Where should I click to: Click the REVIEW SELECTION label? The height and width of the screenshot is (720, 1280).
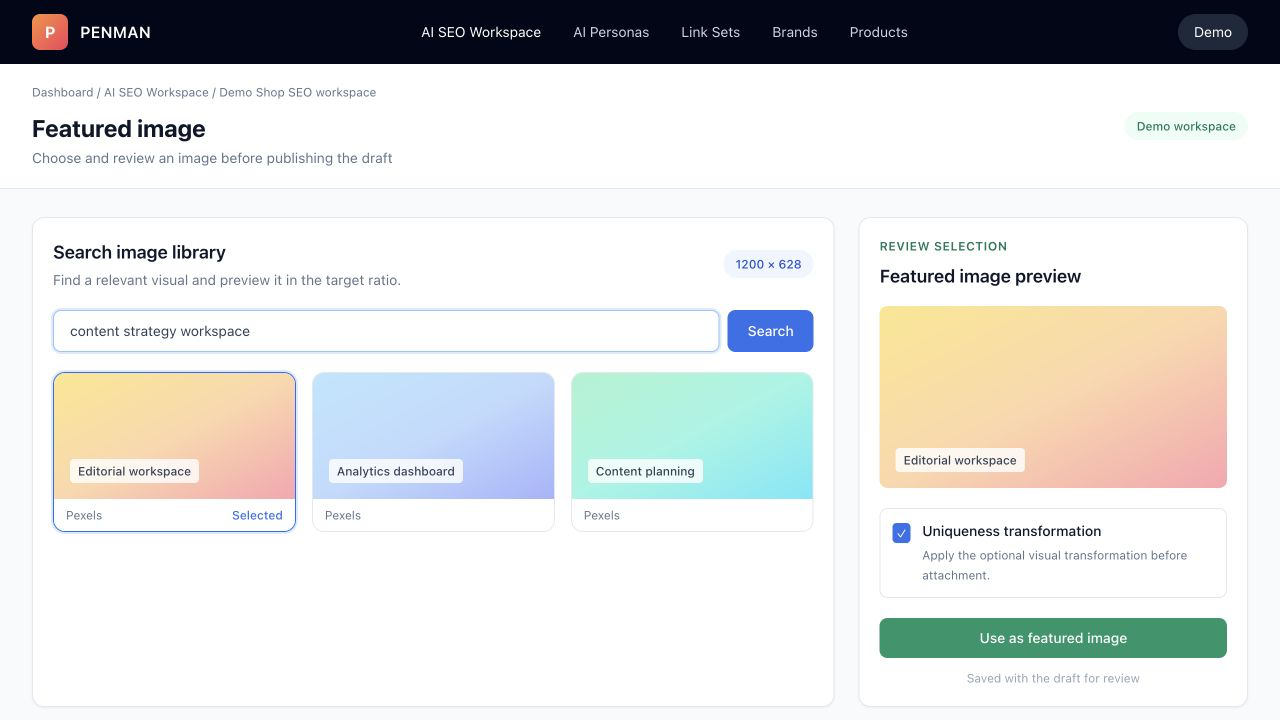tap(943, 246)
